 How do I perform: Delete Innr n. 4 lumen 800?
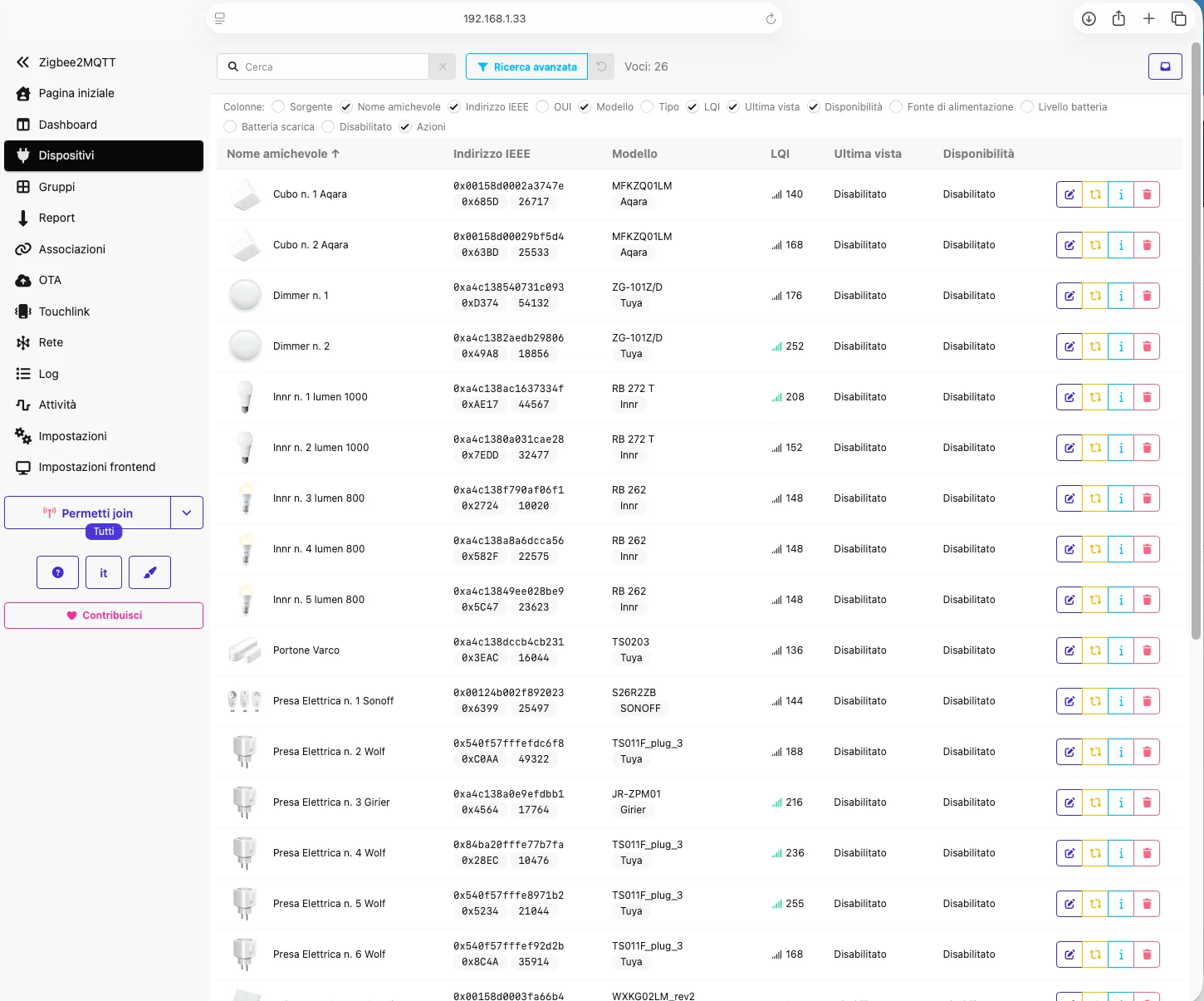point(1147,549)
